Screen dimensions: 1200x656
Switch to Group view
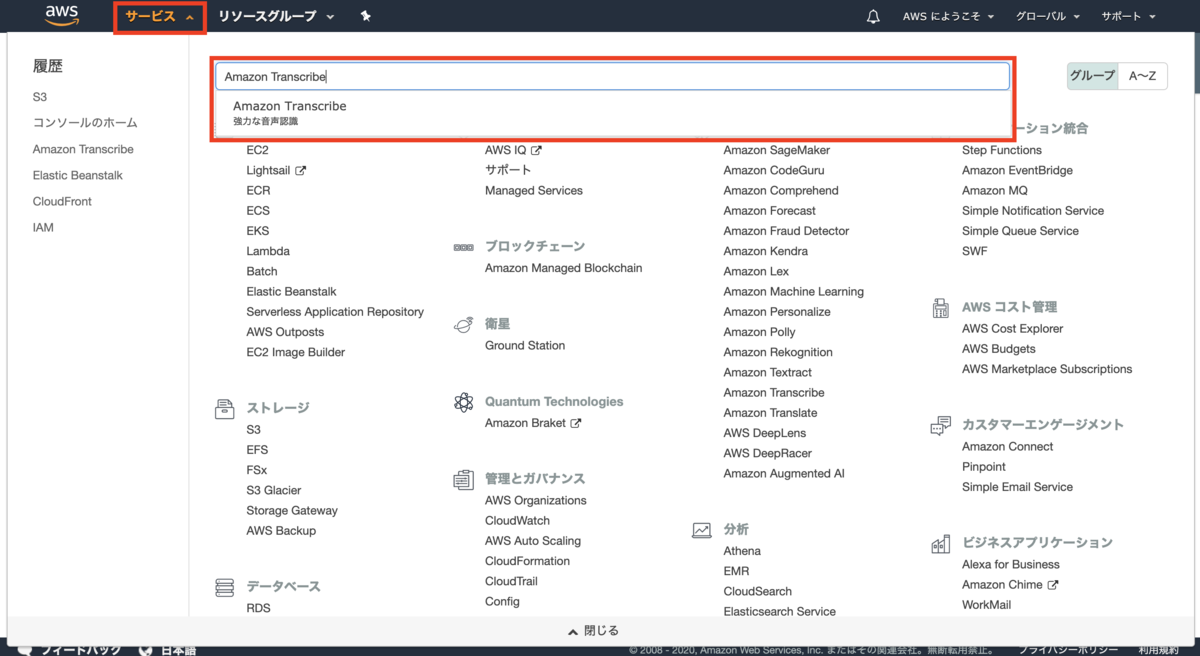(x=1092, y=76)
